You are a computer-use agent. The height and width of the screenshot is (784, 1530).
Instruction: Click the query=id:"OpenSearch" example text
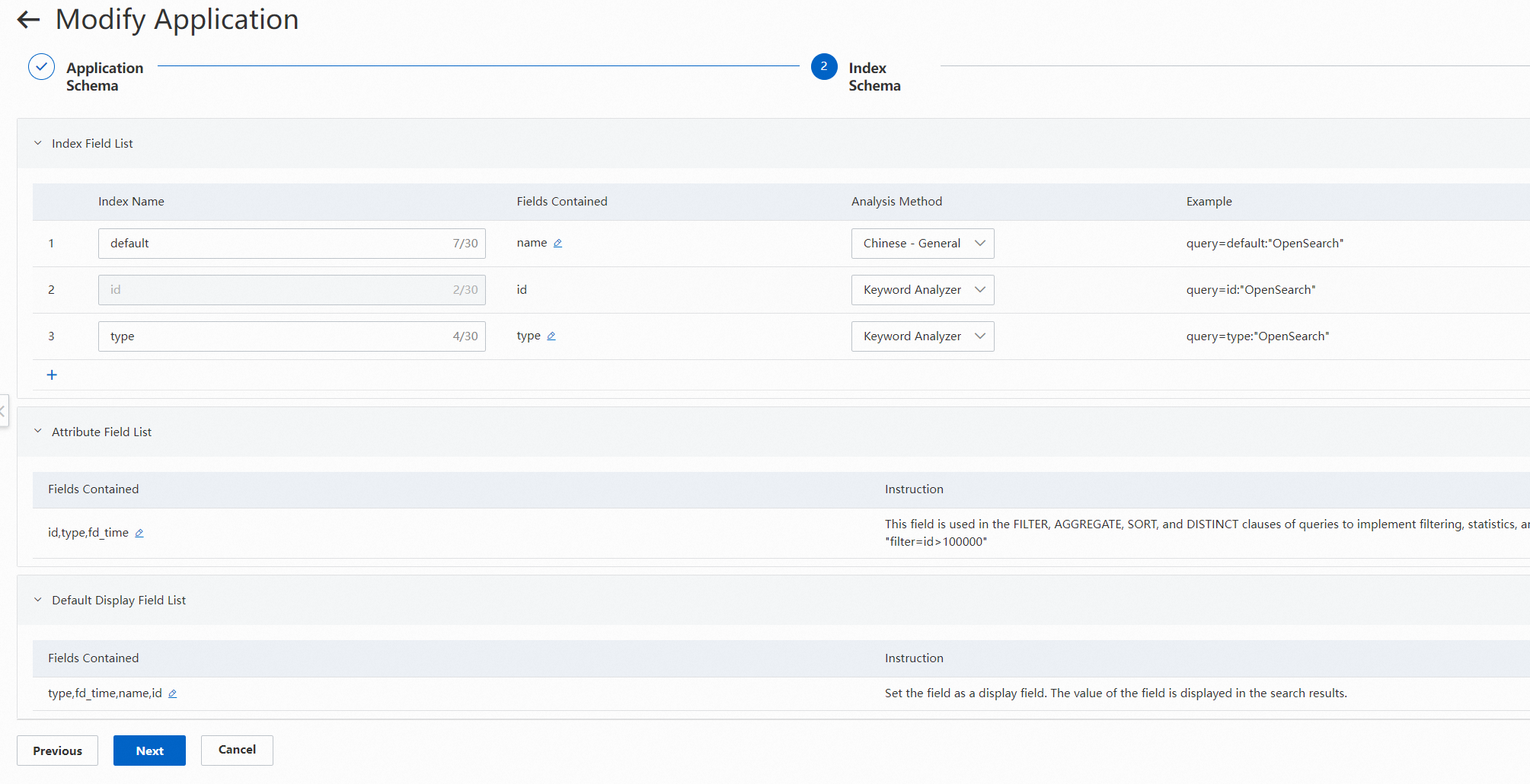pos(1251,290)
